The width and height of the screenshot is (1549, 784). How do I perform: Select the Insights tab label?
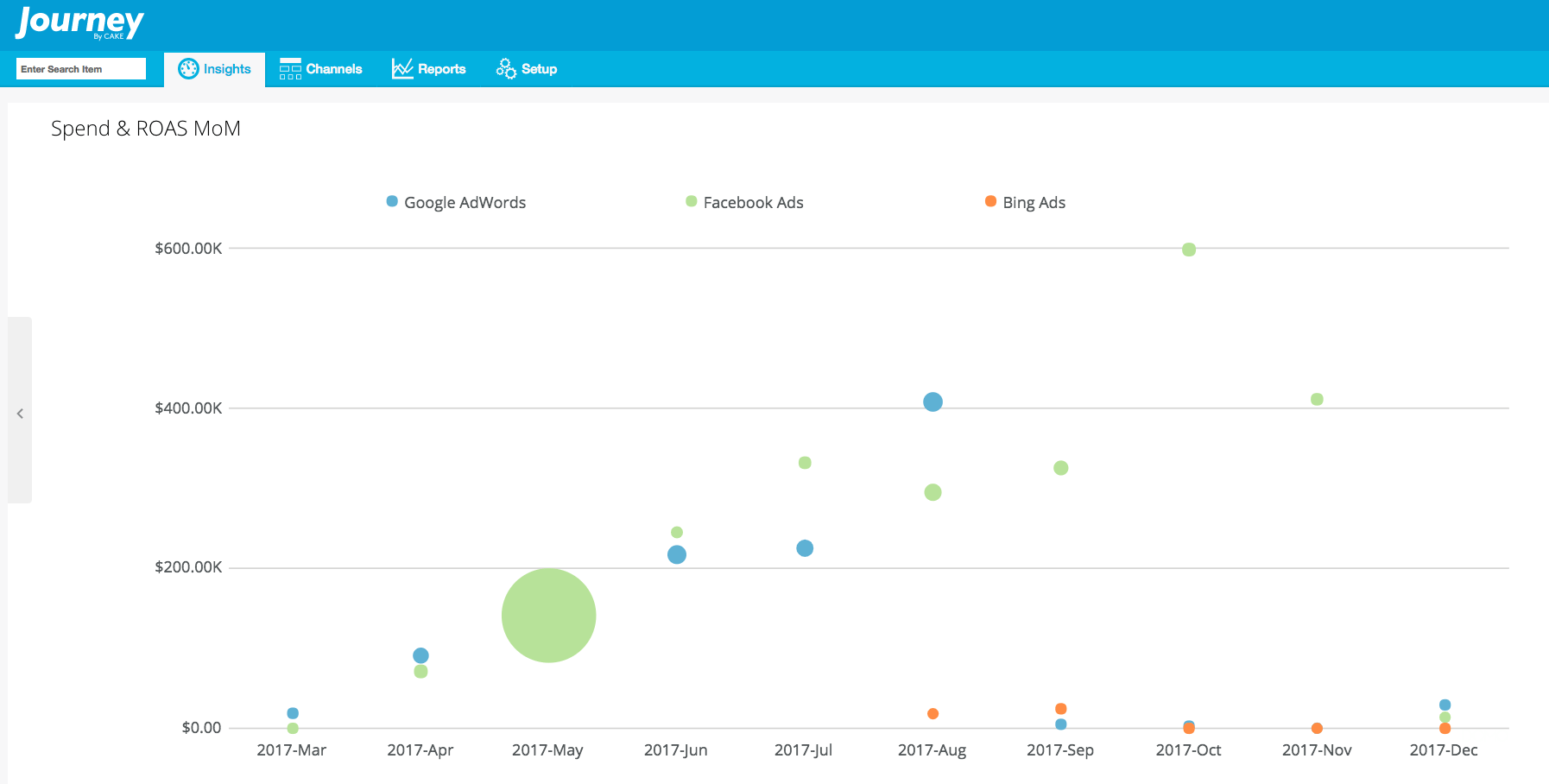(227, 69)
